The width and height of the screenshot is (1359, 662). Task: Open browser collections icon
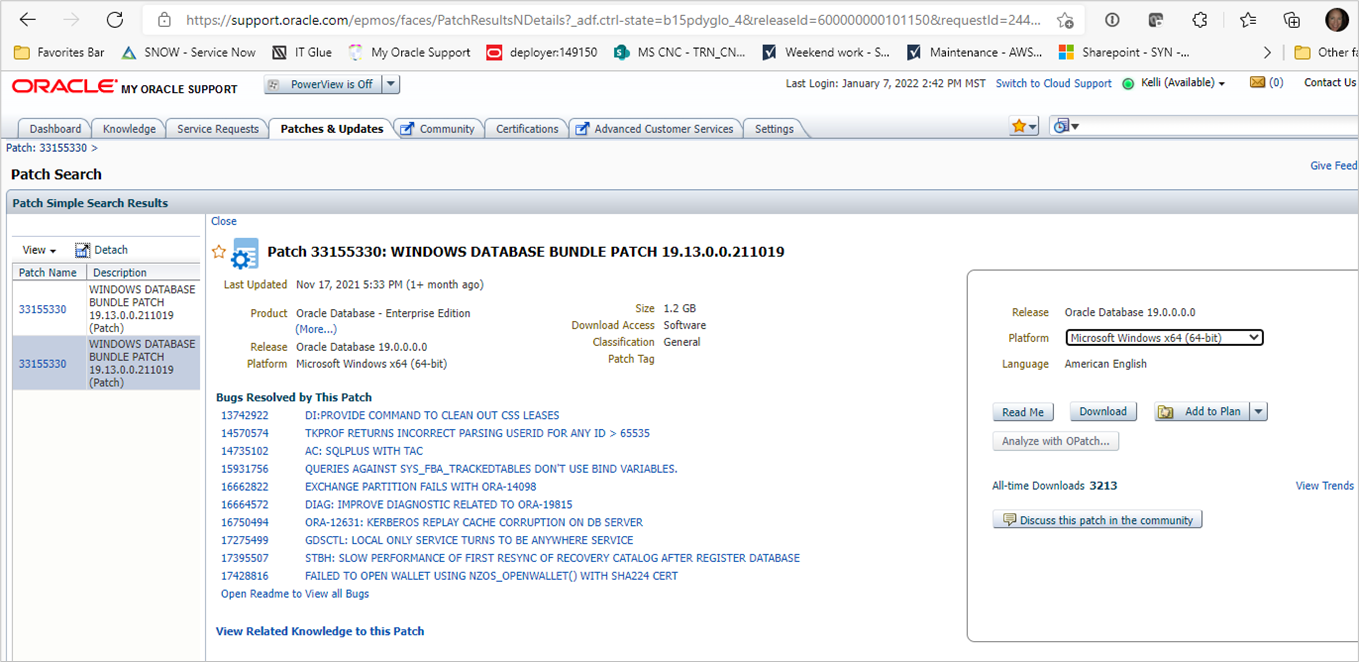click(1292, 20)
